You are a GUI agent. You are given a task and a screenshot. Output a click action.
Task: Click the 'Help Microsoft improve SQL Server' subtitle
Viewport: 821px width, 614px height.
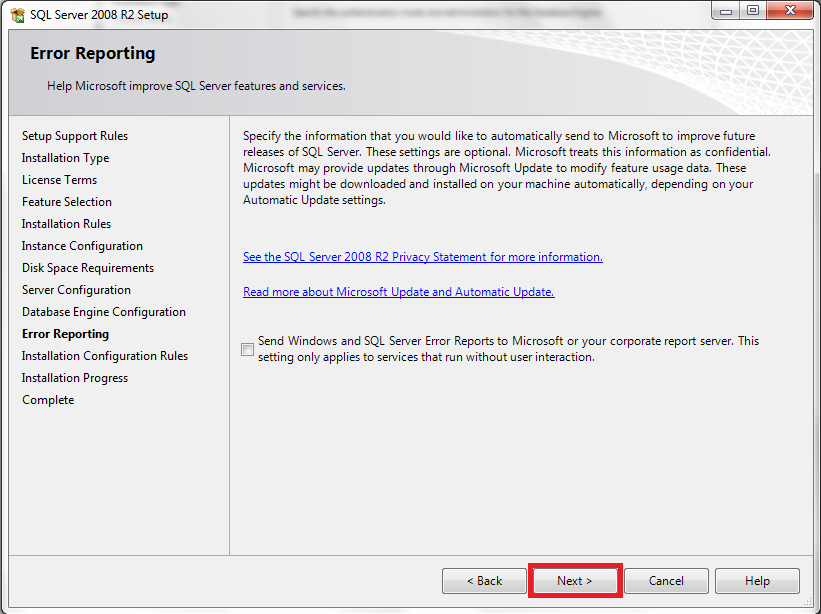pyautogui.click(x=196, y=86)
